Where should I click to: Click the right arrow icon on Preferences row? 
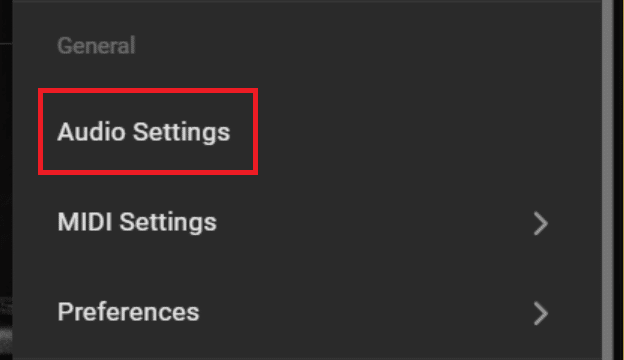pyautogui.click(x=541, y=313)
